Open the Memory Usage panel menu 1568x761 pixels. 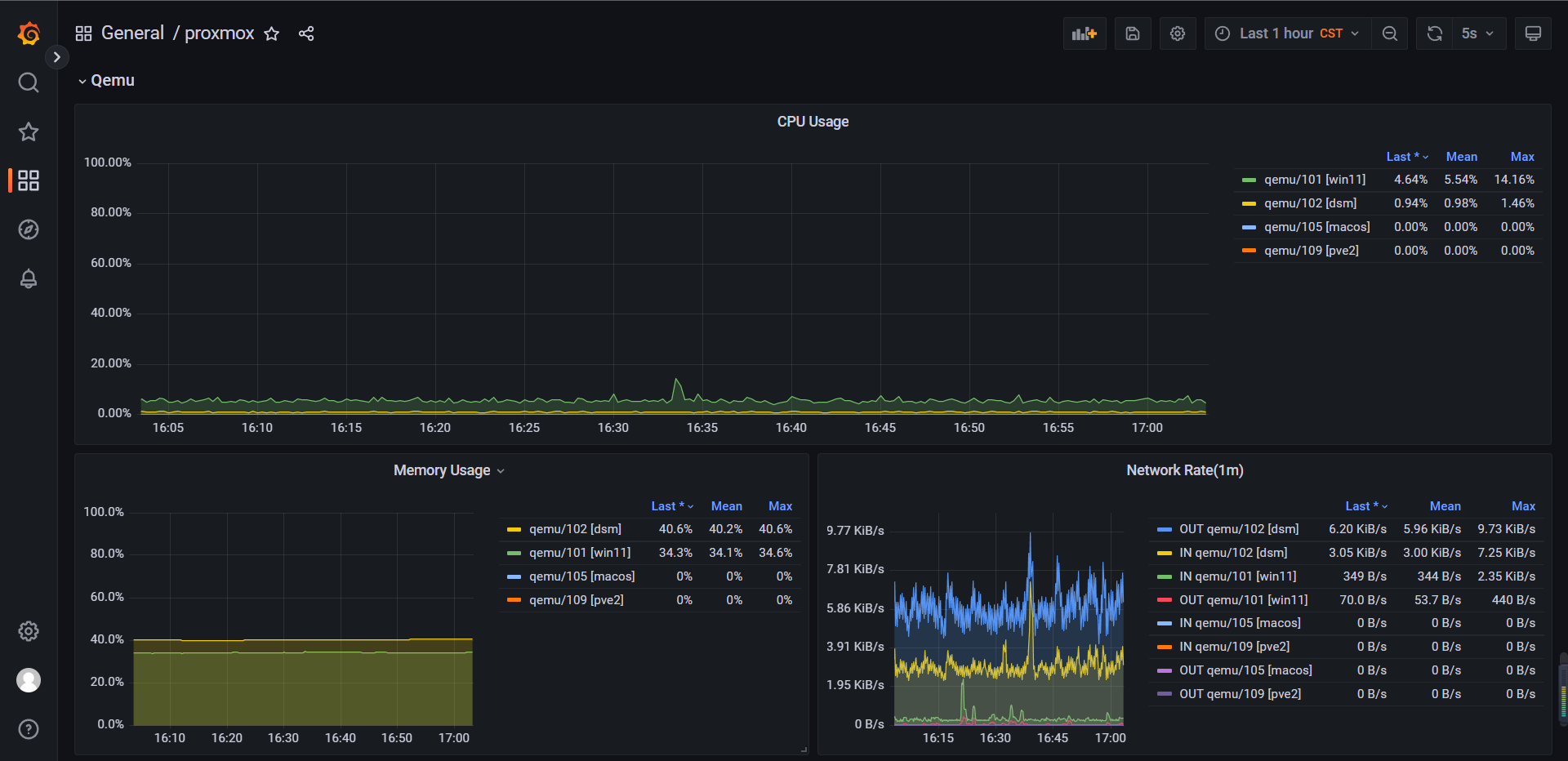449,470
